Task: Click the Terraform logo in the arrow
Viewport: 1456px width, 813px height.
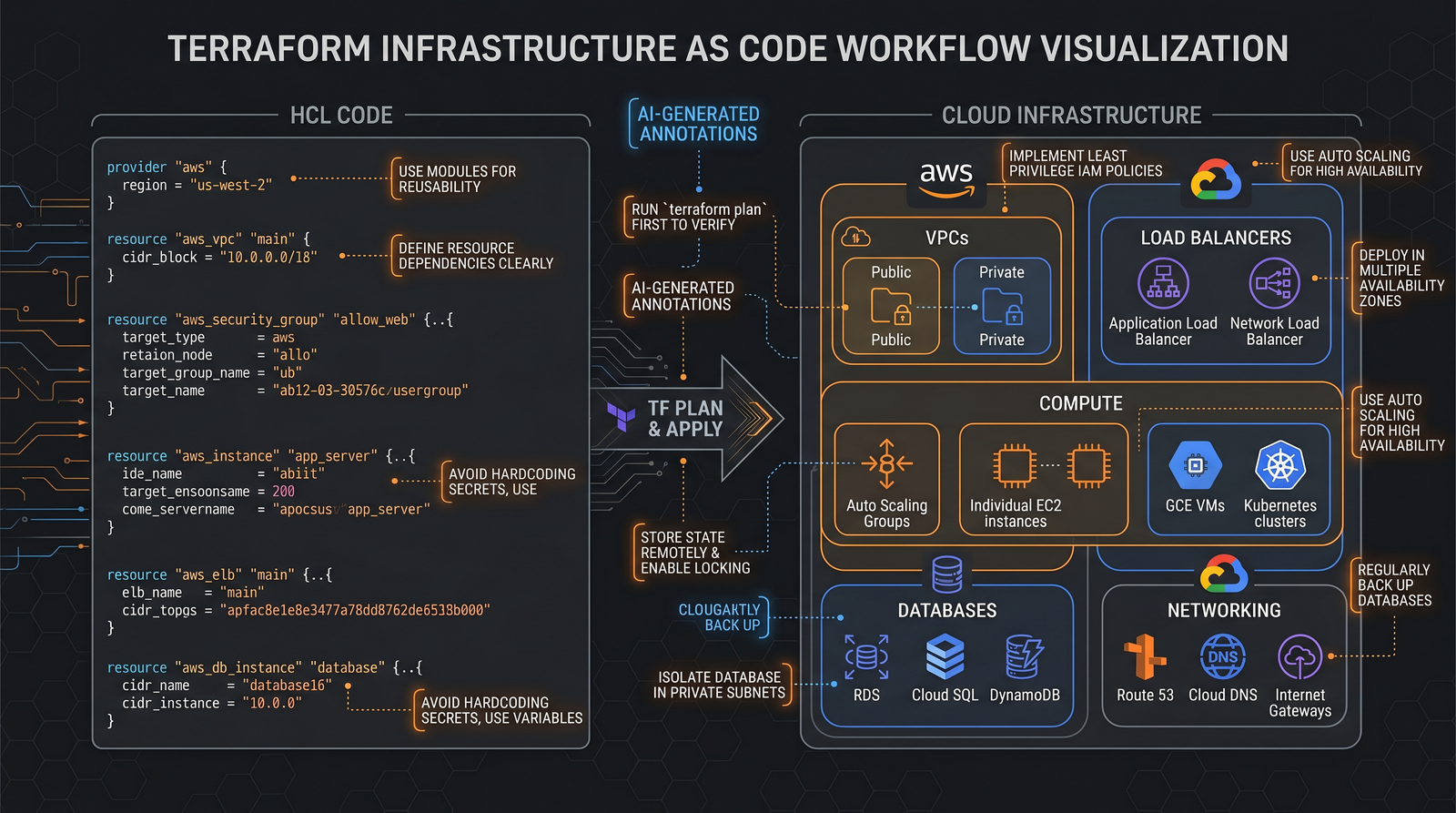Action: tap(622, 416)
